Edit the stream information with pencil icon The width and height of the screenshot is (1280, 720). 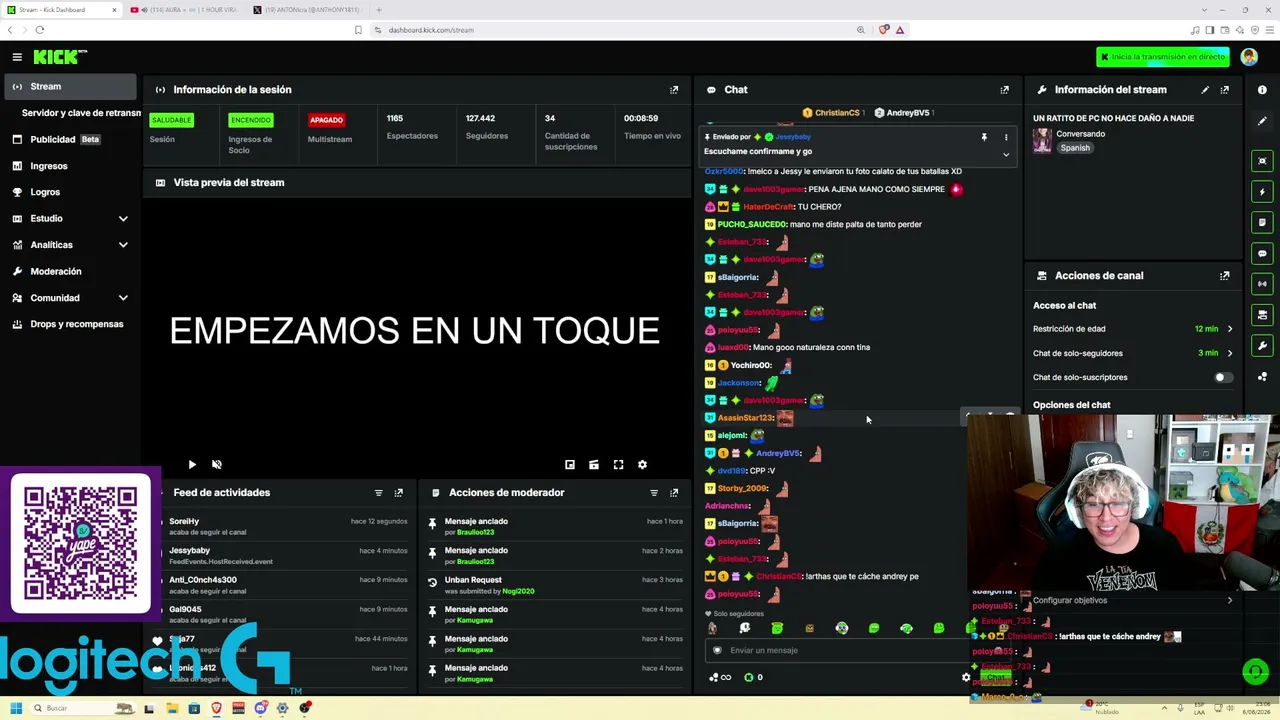tap(1205, 90)
